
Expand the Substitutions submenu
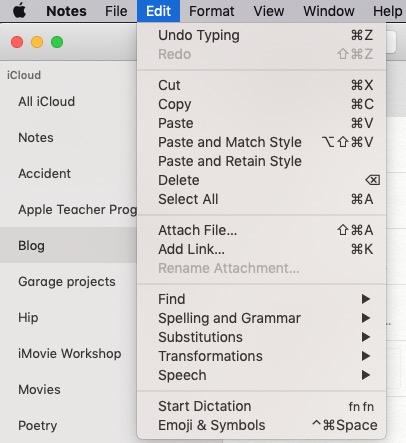262,337
